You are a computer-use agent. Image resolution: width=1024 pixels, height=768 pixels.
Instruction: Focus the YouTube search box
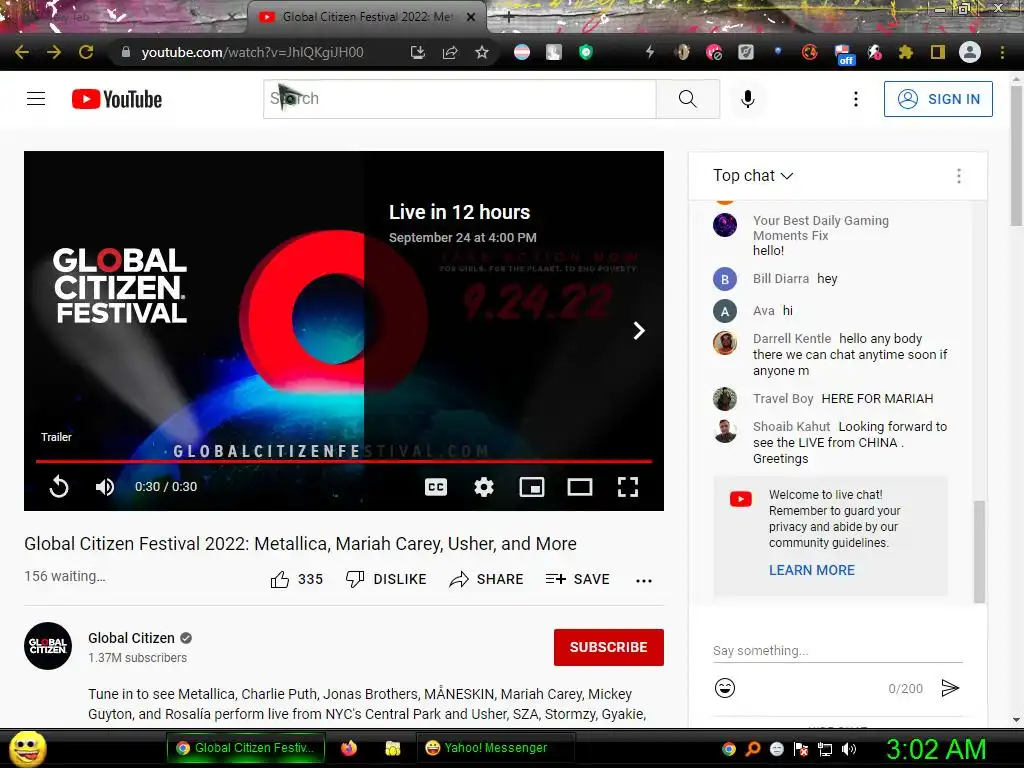point(460,99)
